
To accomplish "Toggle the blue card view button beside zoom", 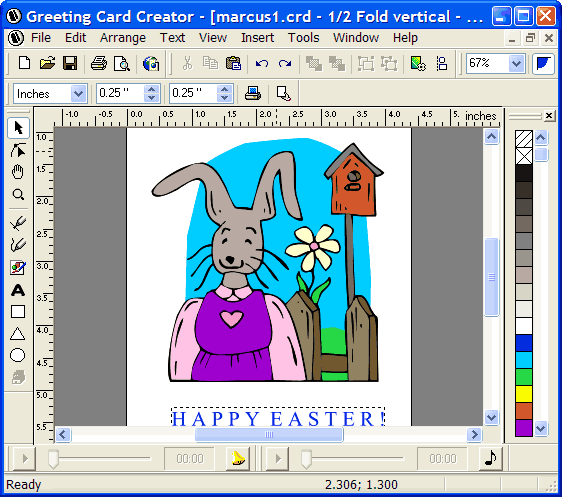I will 543,64.
